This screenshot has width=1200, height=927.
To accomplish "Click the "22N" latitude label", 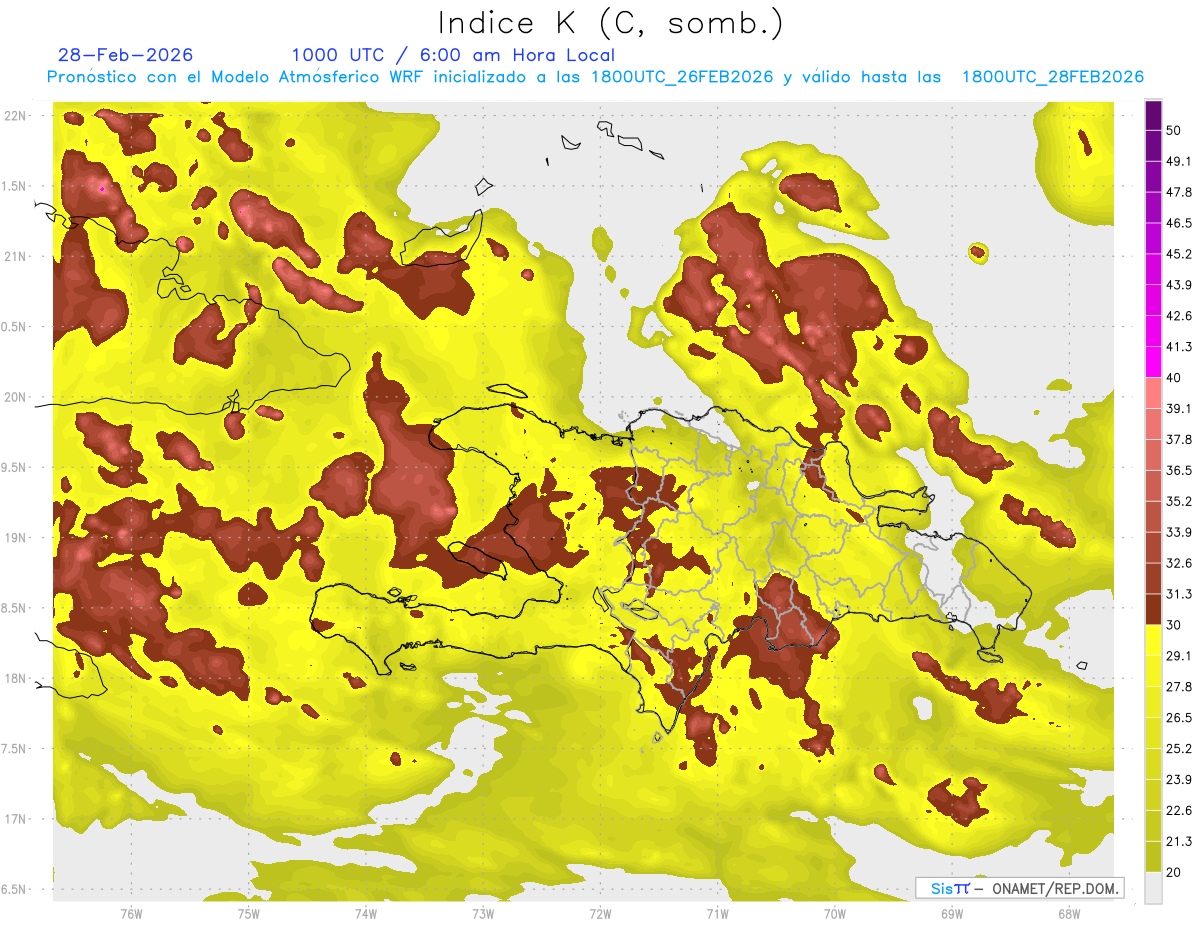I will pos(15,116).
